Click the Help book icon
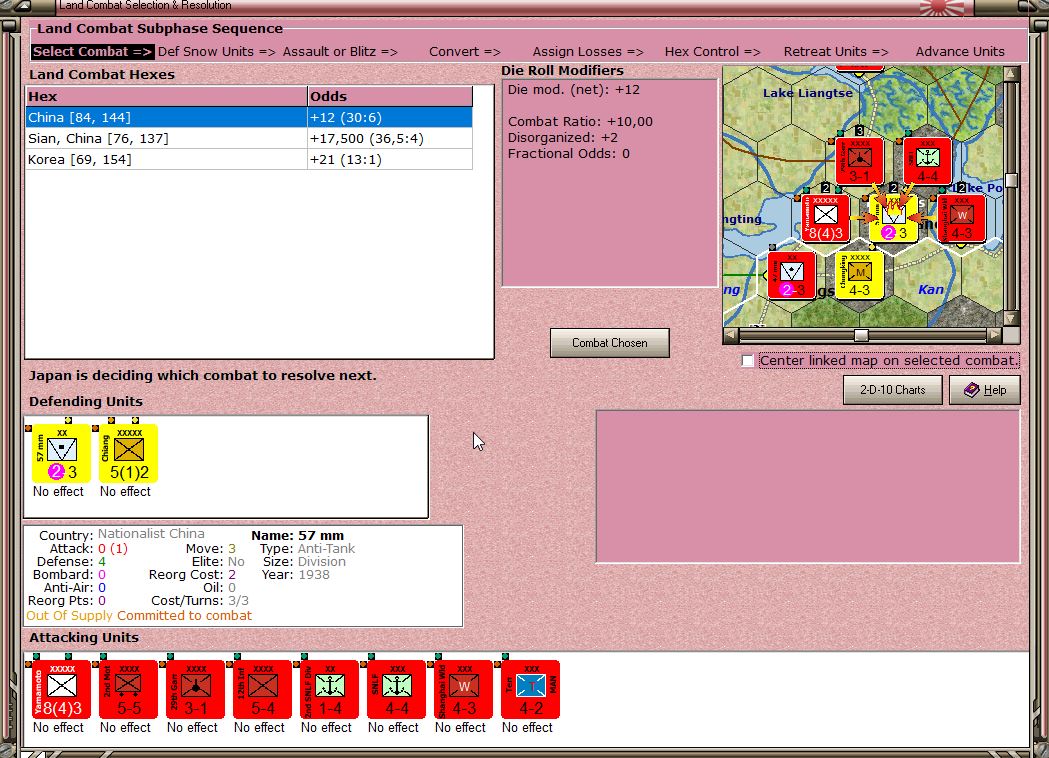1049x758 pixels. pyautogui.click(x=971, y=390)
